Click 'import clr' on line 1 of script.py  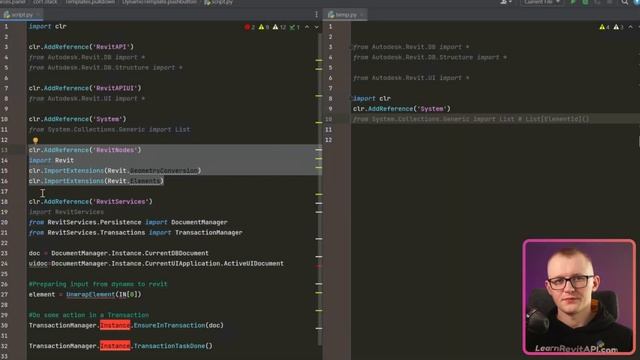47,26
